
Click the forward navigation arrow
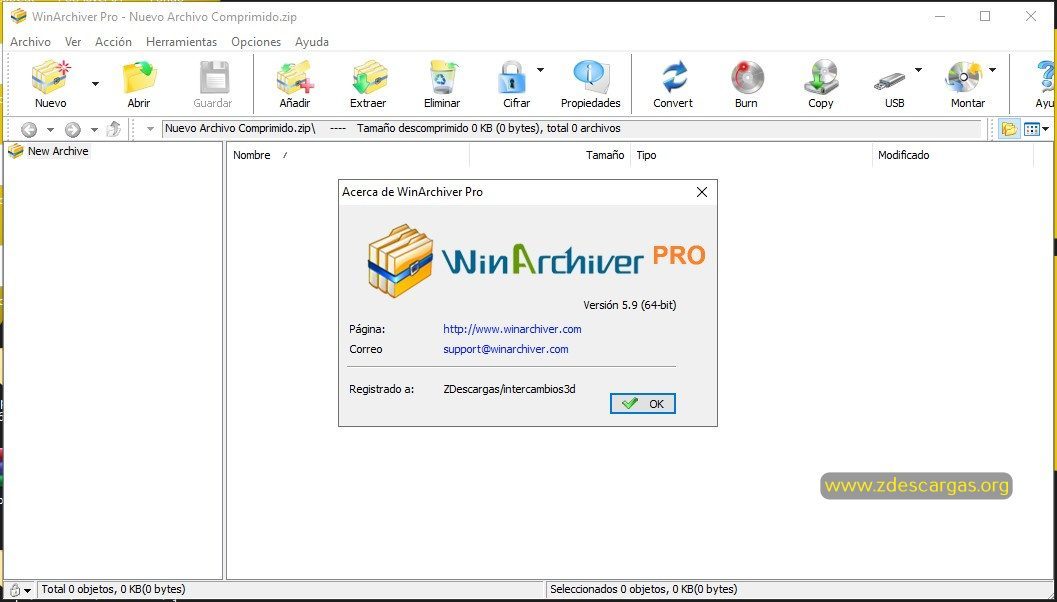click(x=73, y=129)
